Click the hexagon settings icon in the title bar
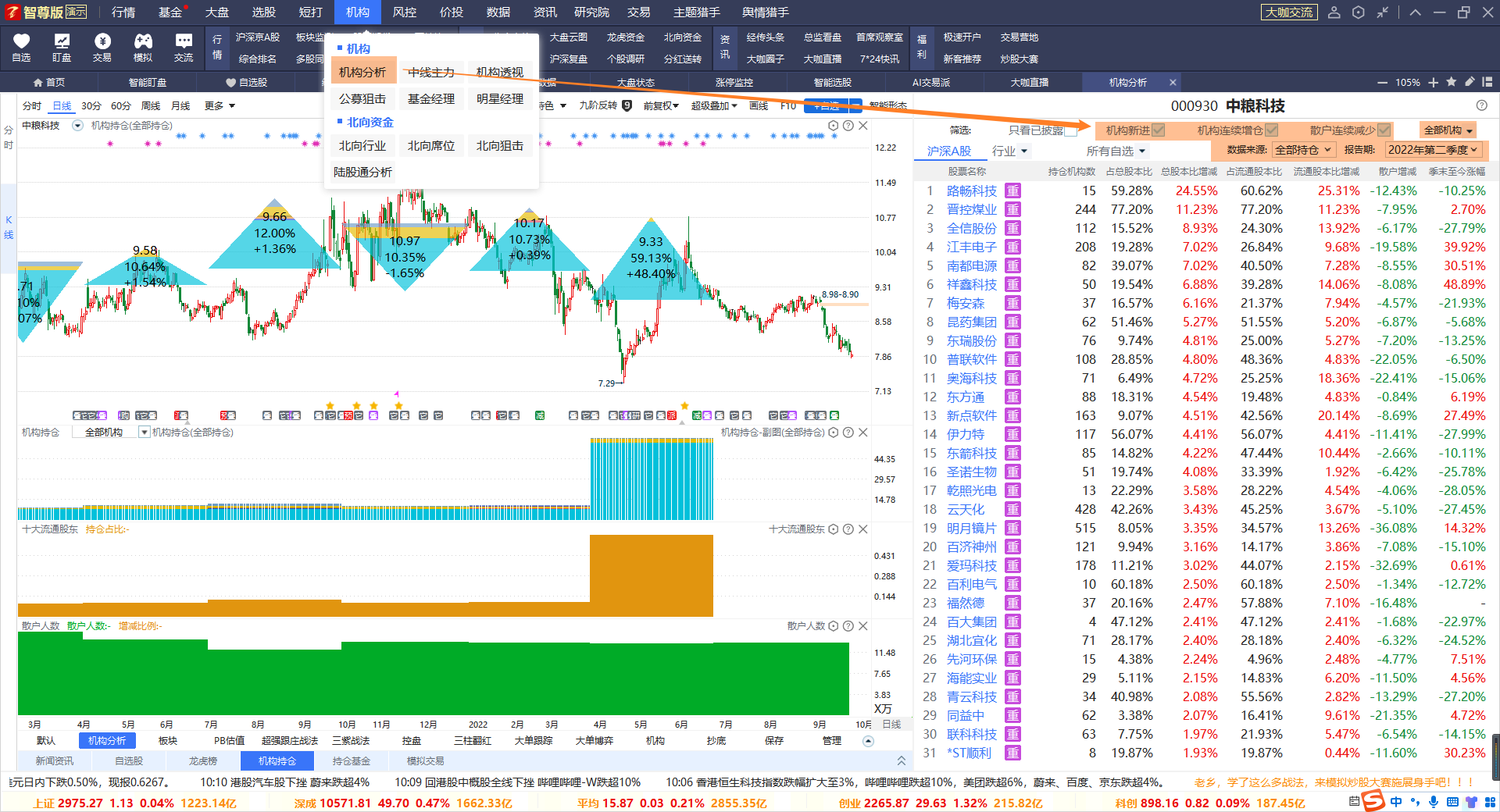1500x812 pixels. (x=1359, y=12)
